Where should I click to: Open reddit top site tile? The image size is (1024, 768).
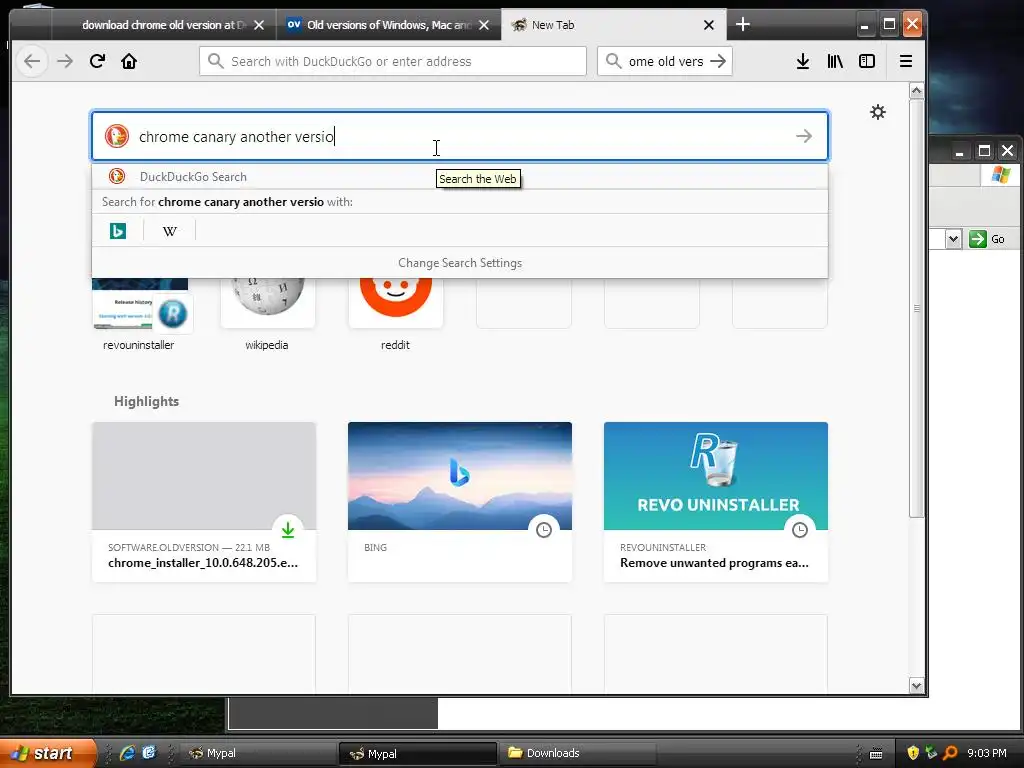(x=395, y=314)
